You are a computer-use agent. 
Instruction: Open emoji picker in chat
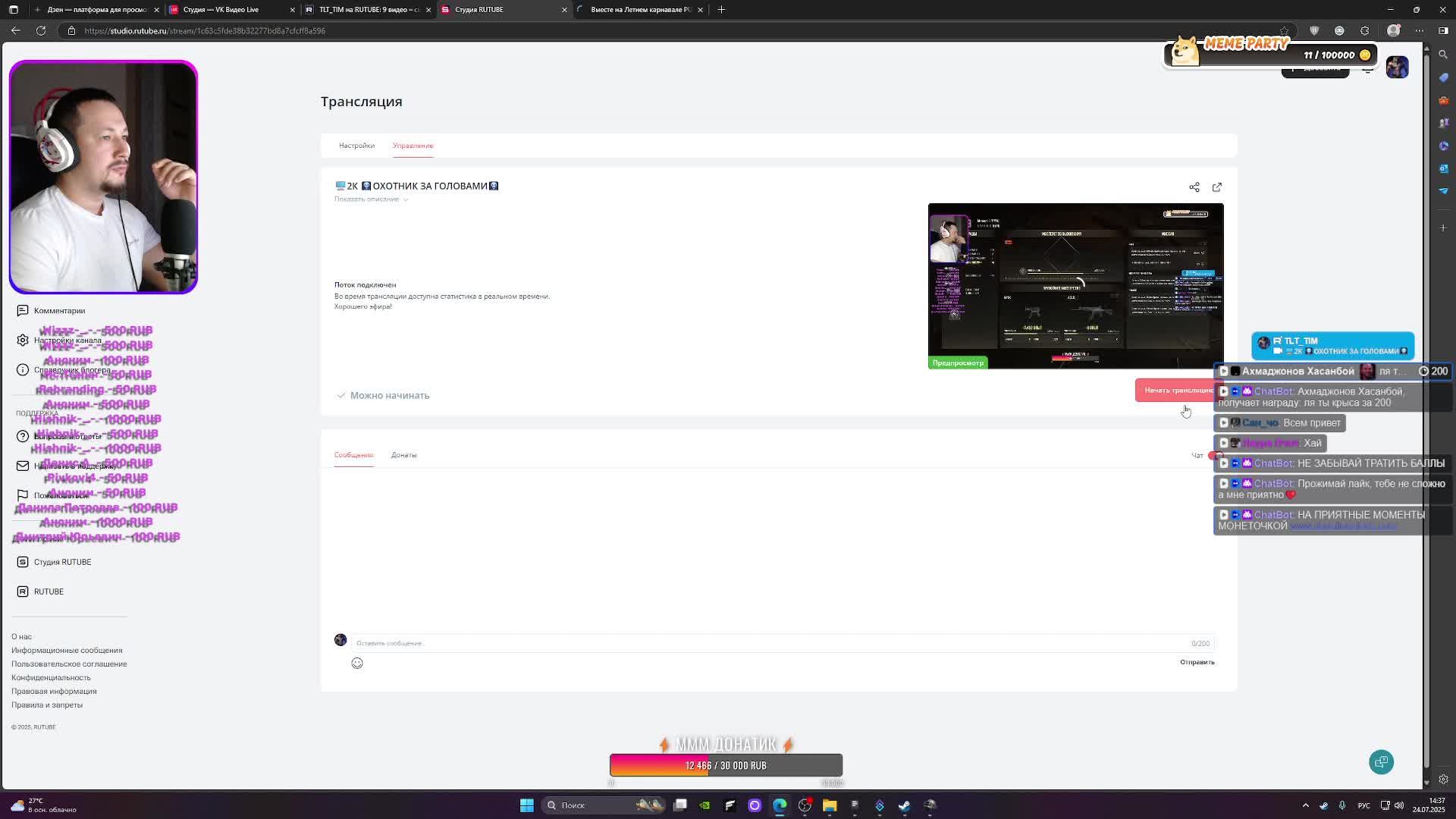[x=357, y=664]
